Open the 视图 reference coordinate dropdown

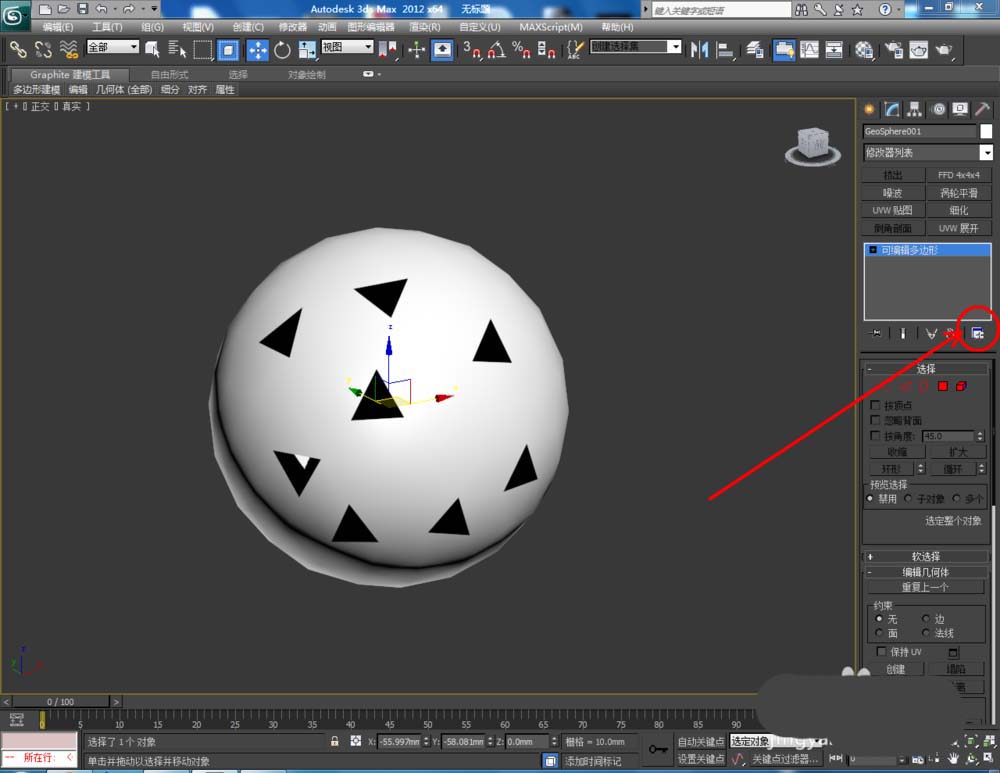(347, 47)
